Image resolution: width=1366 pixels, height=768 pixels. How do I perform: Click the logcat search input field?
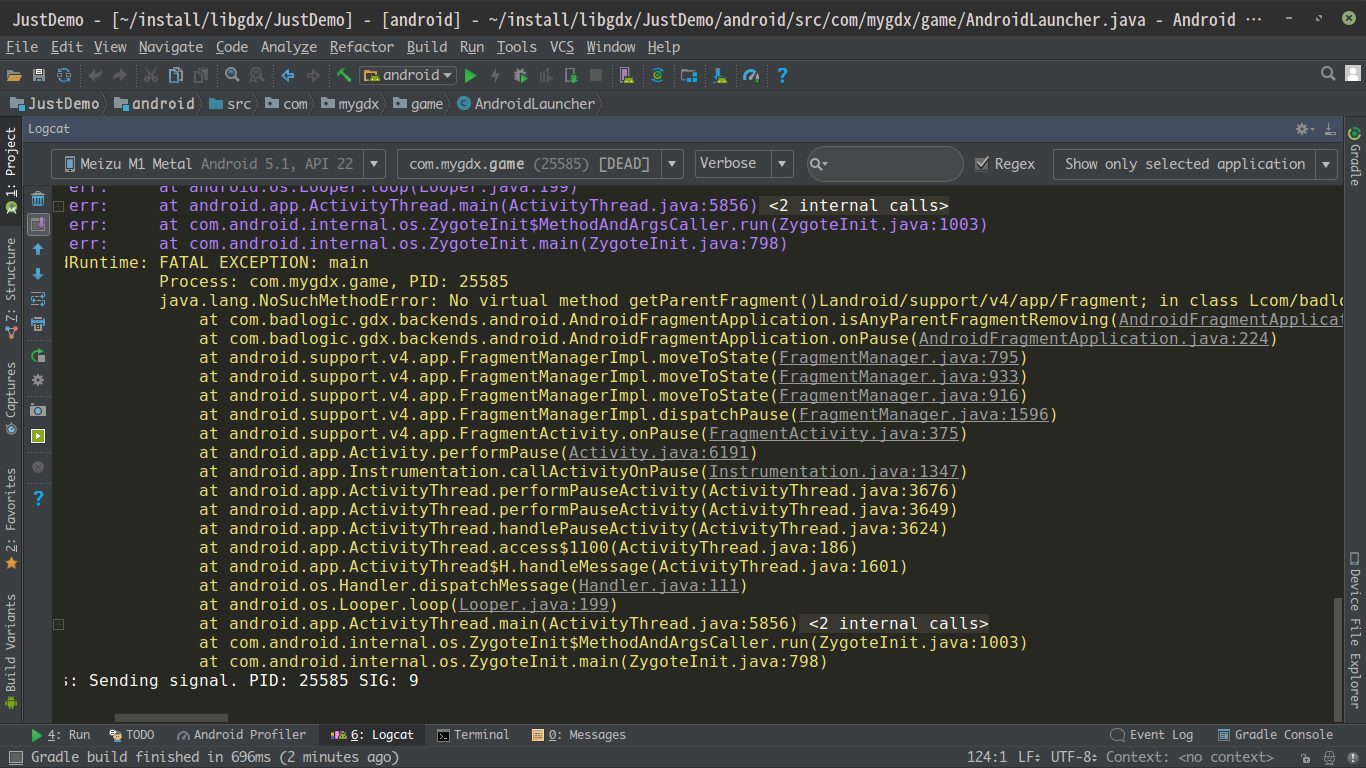tap(890, 164)
